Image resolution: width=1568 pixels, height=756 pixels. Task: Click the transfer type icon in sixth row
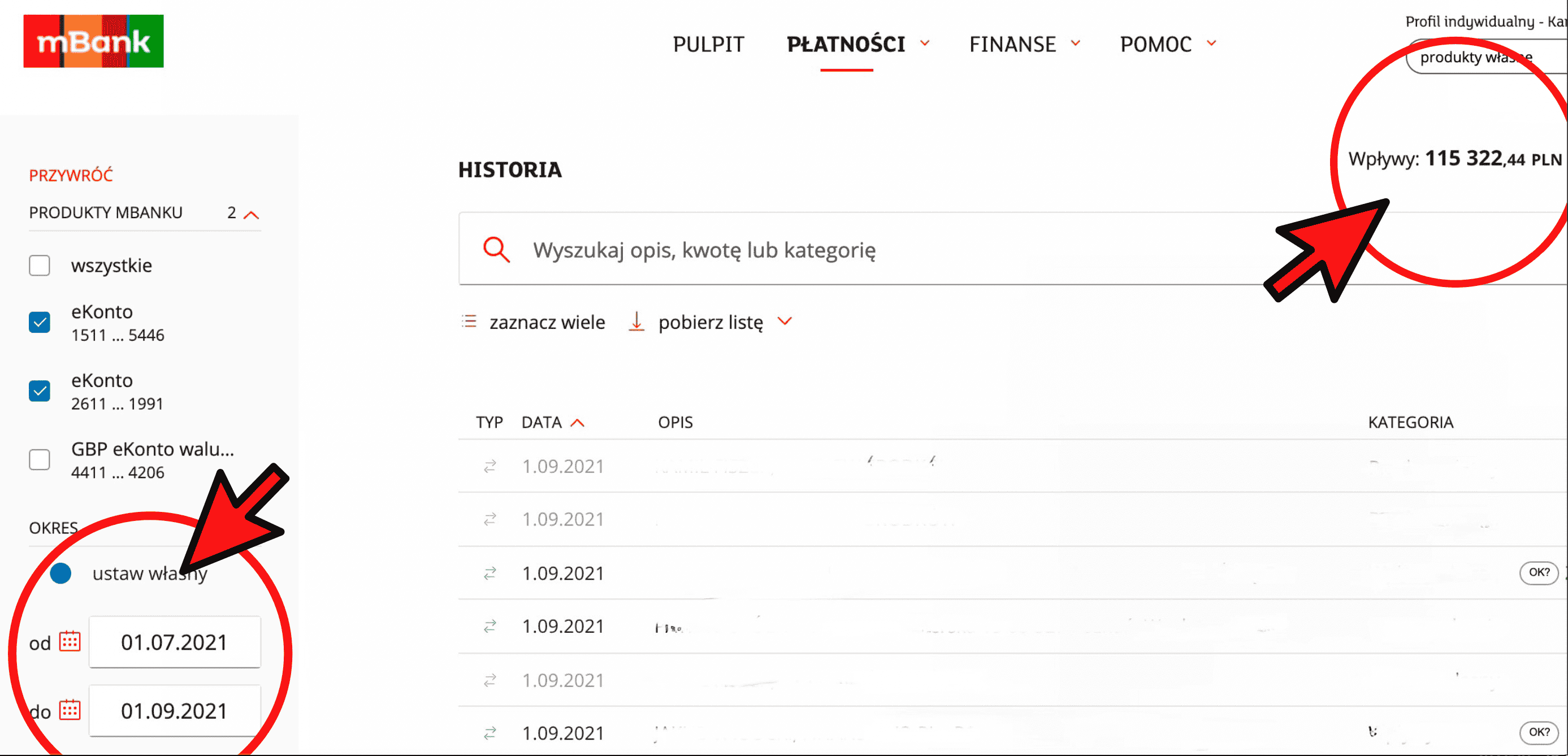tap(490, 733)
